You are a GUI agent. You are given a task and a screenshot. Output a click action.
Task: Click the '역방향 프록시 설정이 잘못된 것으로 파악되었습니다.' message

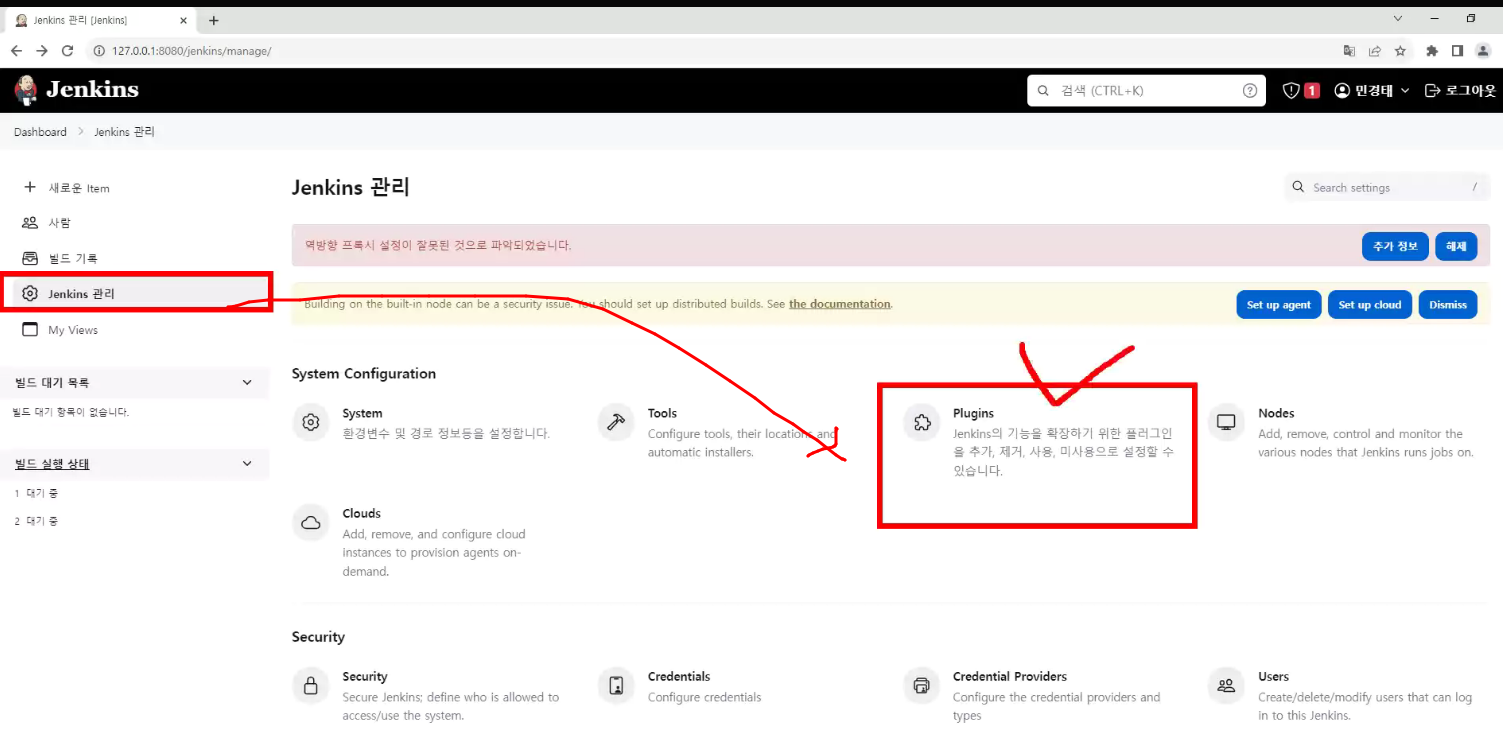point(438,245)
